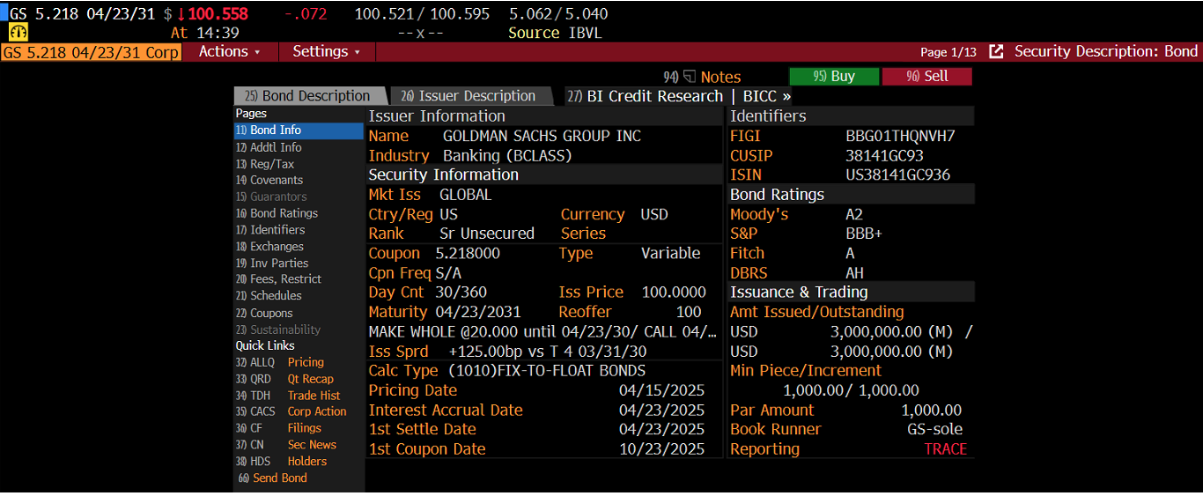1203x493 pixels.
Task: Select the Bond Description tab
Action: pos(307,96)
